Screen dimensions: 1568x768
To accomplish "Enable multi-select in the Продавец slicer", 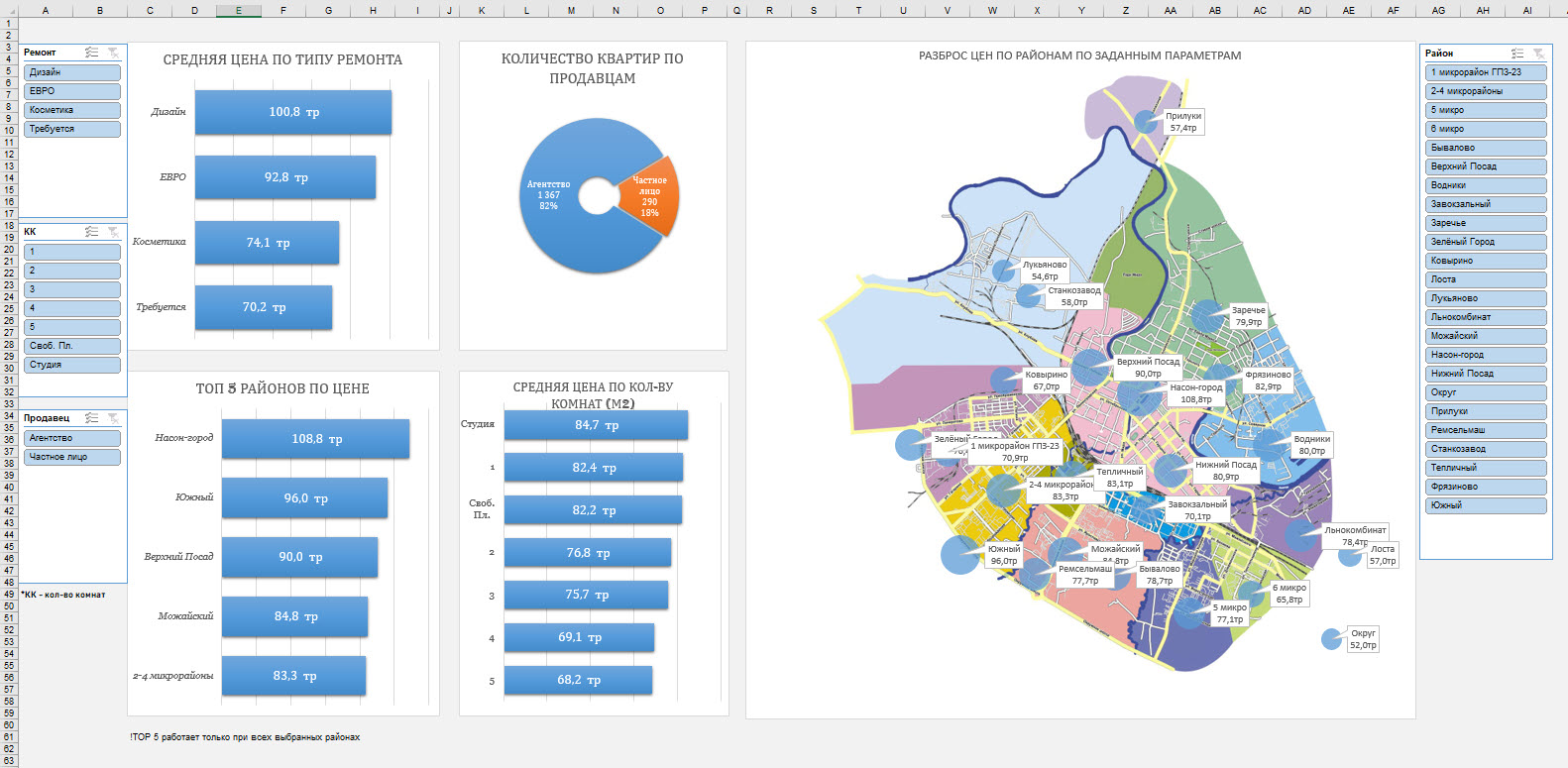I will click(91, 418).
